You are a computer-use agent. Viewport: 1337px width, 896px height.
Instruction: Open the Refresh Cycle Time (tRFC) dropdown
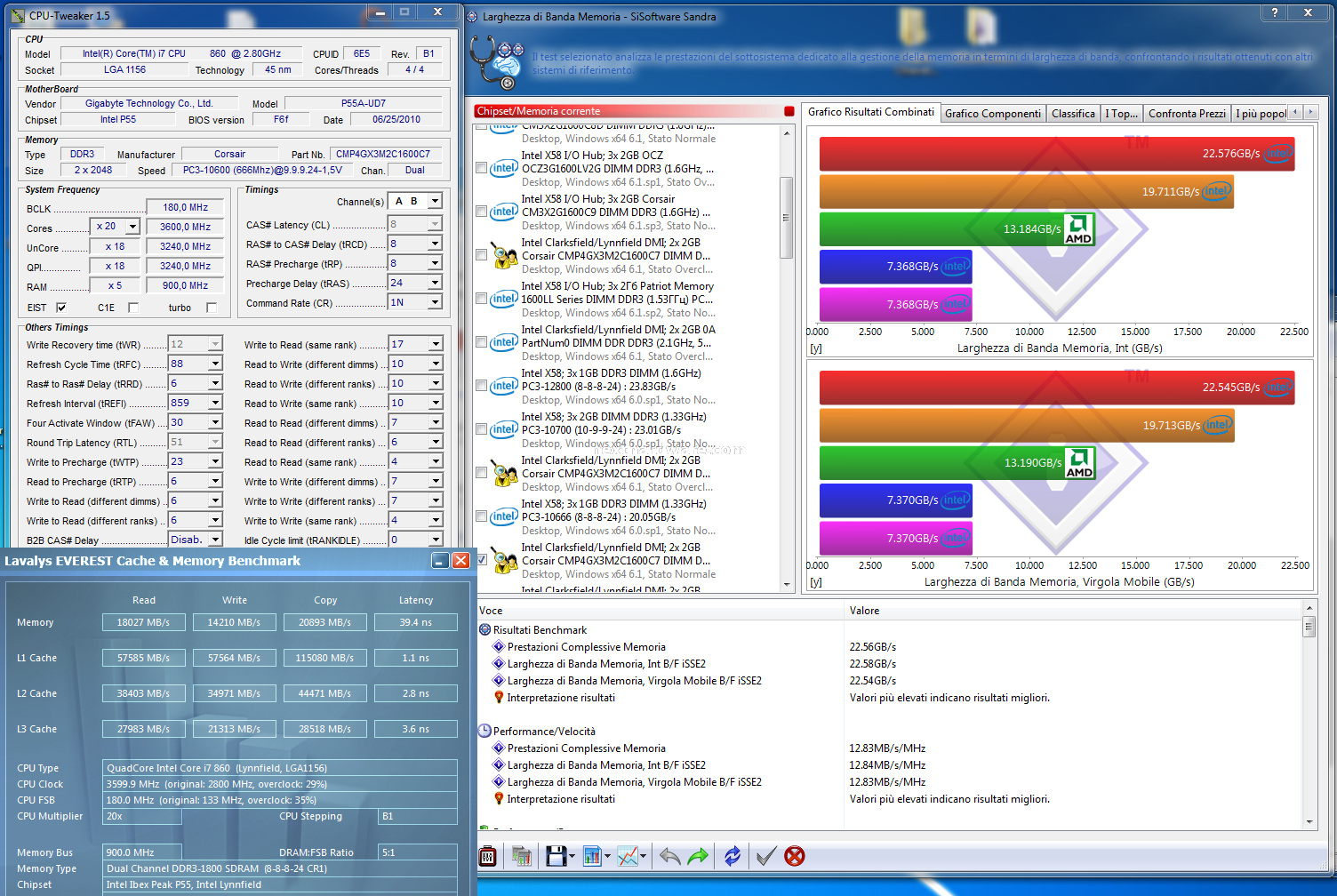(215, 364)
